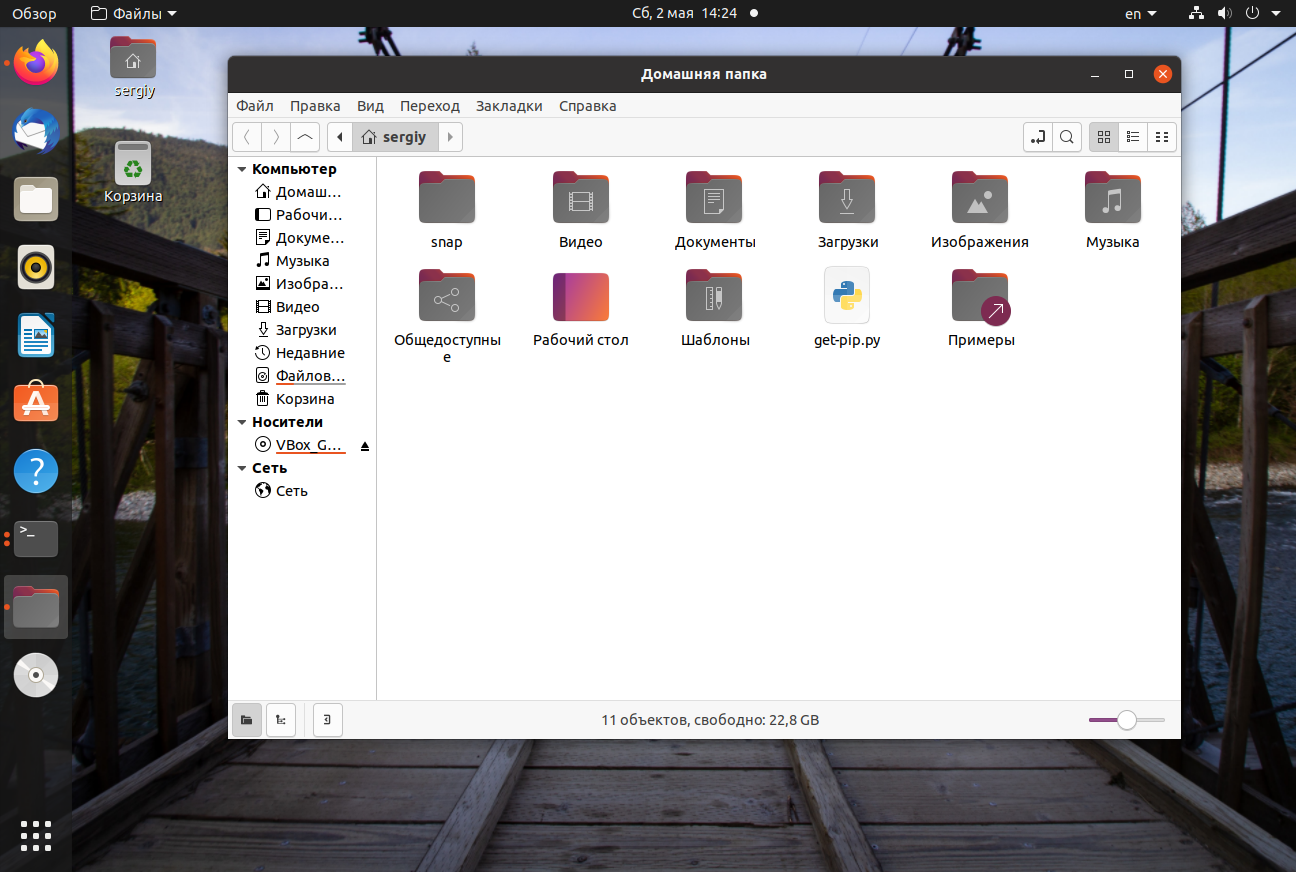Click the search magnifier icon in toolbar
This screenshot has height=872, width=1296.
[1067, 137]
